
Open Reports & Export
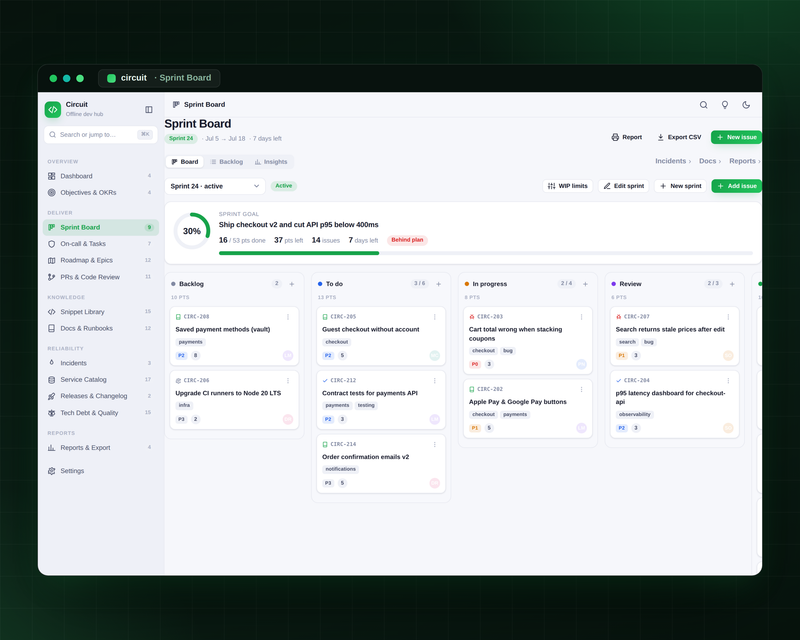(101, 448)
